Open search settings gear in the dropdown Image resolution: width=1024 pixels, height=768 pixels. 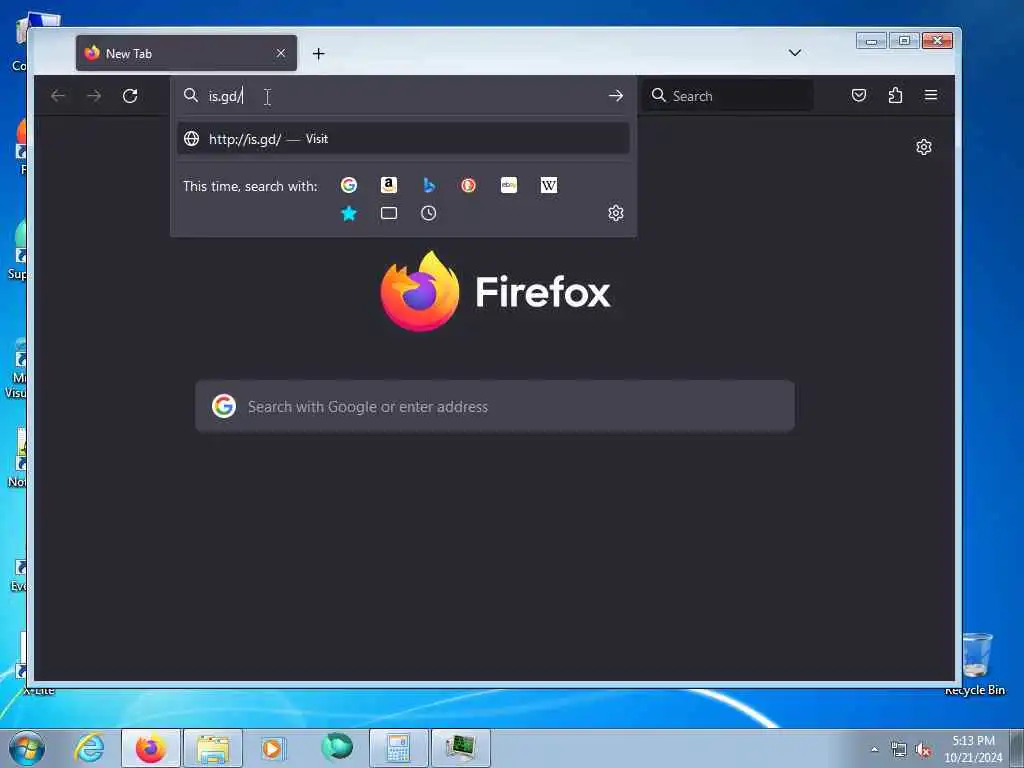(x=615, y=214)
